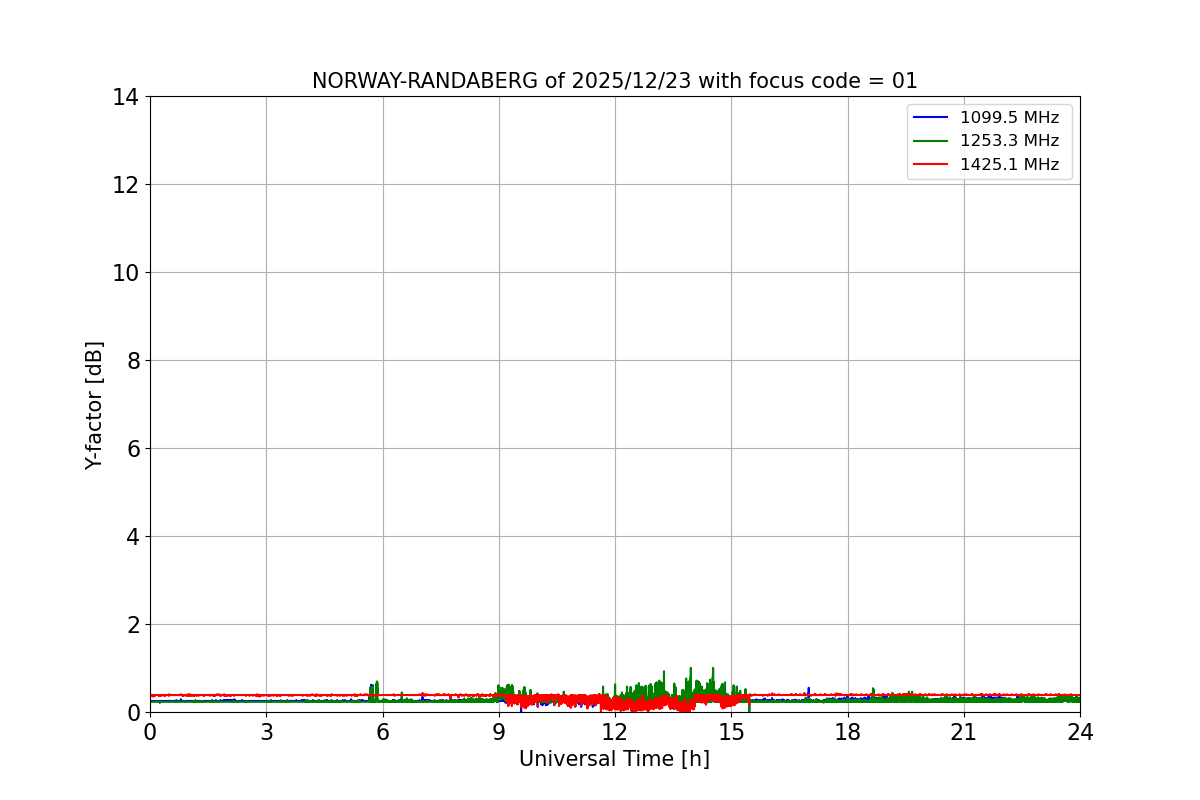Viewport: 1200px width, 800px height.
Task: Click the 1425.1 MHz legend label
Action: click(x=1009, y=165)
